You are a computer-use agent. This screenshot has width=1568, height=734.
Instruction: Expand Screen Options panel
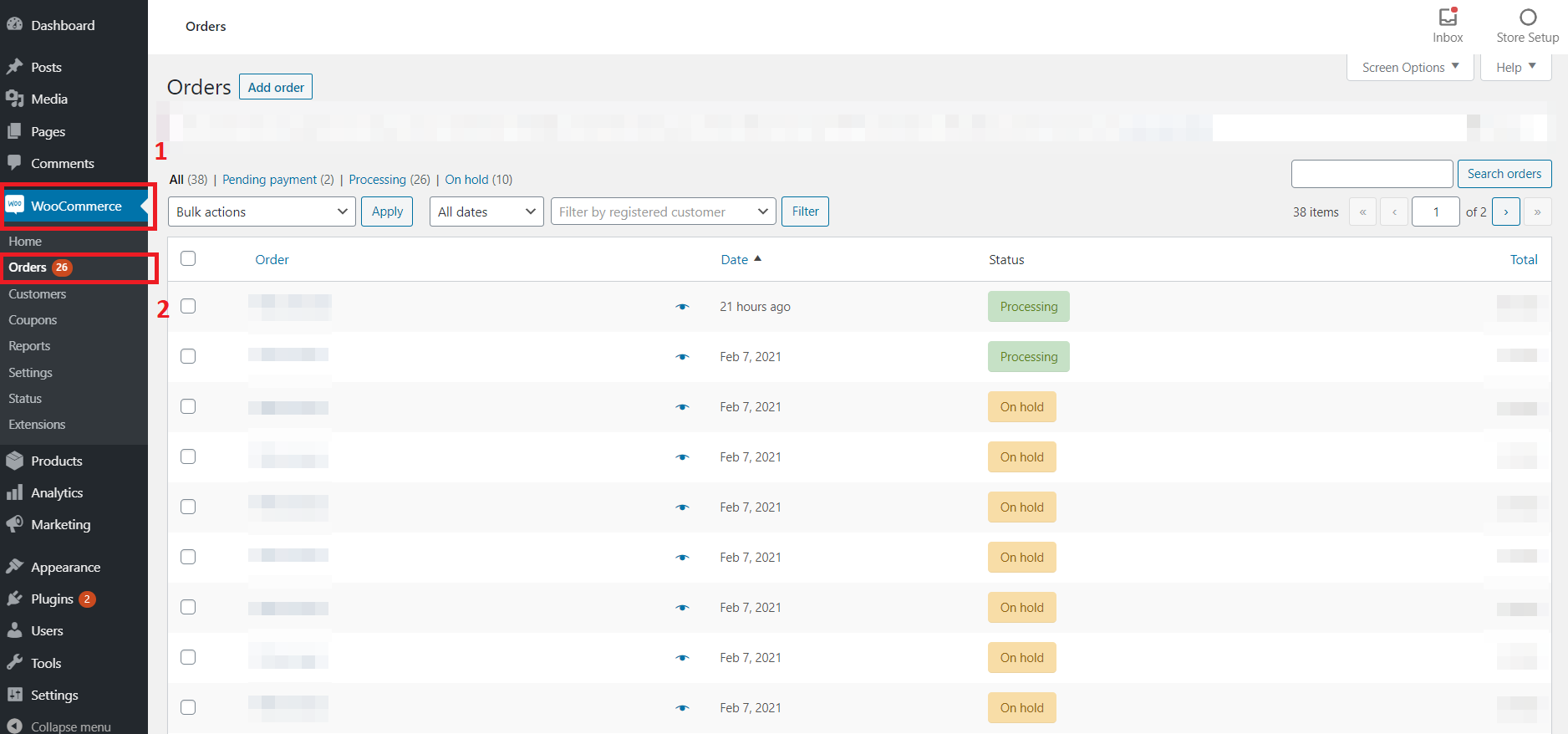click(1410, 68)
